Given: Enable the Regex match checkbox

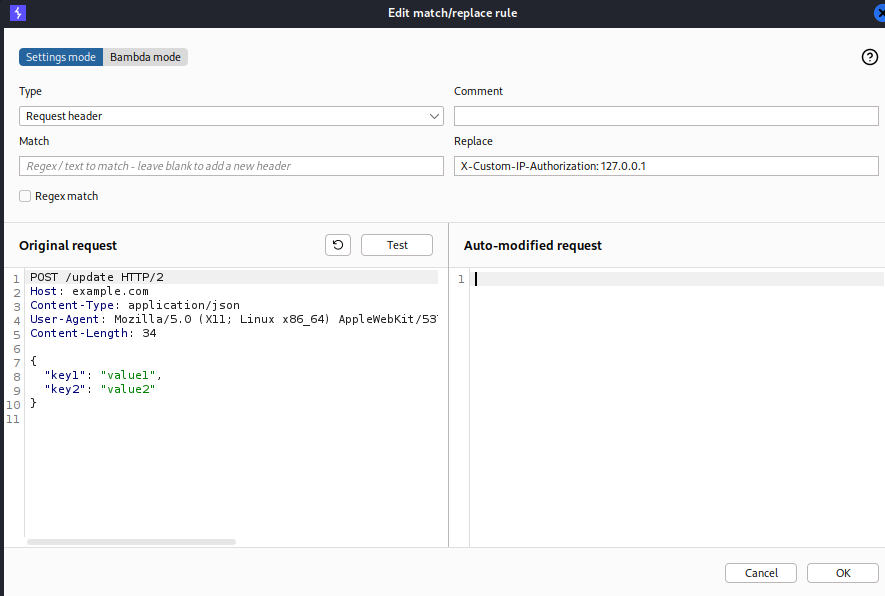Looking at the screenshot, I should tap(25, 196).
